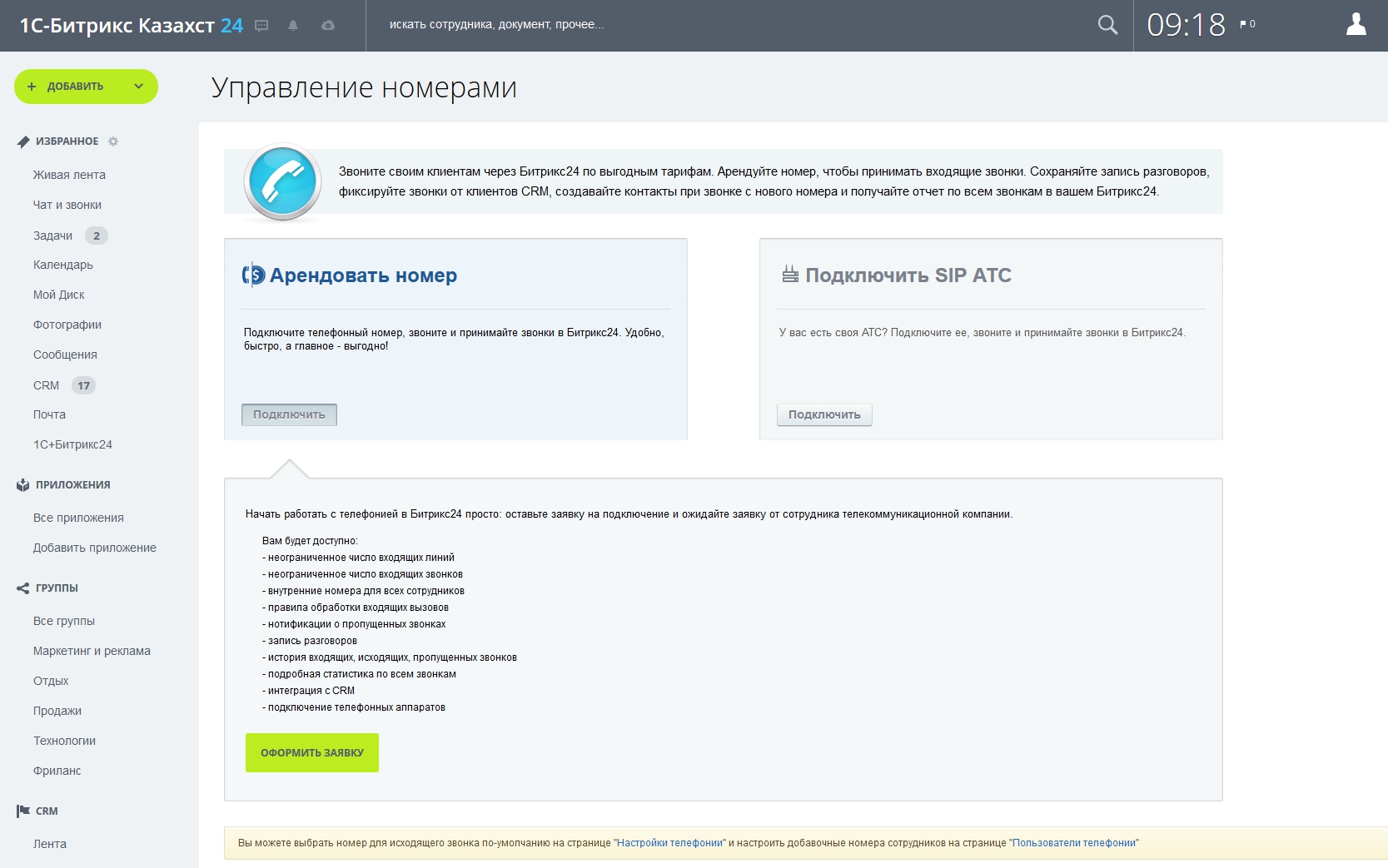Click the flag icon beside CRM section
This screenshot has width=1388, height=868.
pyautogui.click(x=23, y=811)
